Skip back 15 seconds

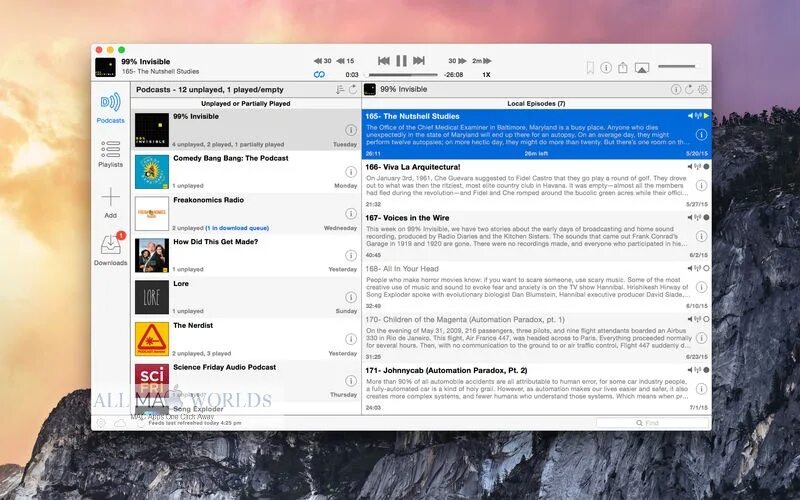345,61
